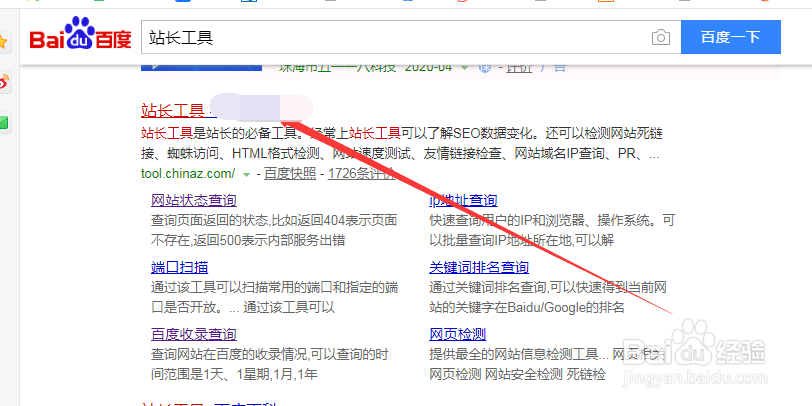
Task: Click text 提供最全的网站信息检测工具
Action: click(x=514, y=355)
